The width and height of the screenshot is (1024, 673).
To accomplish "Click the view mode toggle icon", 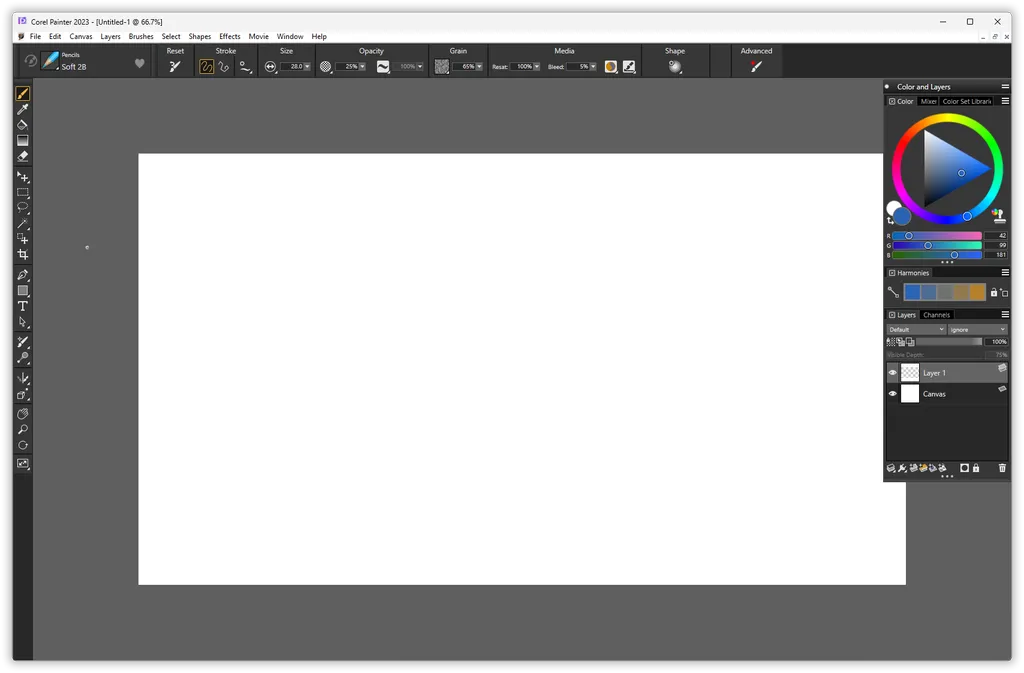I will [x=22, y=463].
